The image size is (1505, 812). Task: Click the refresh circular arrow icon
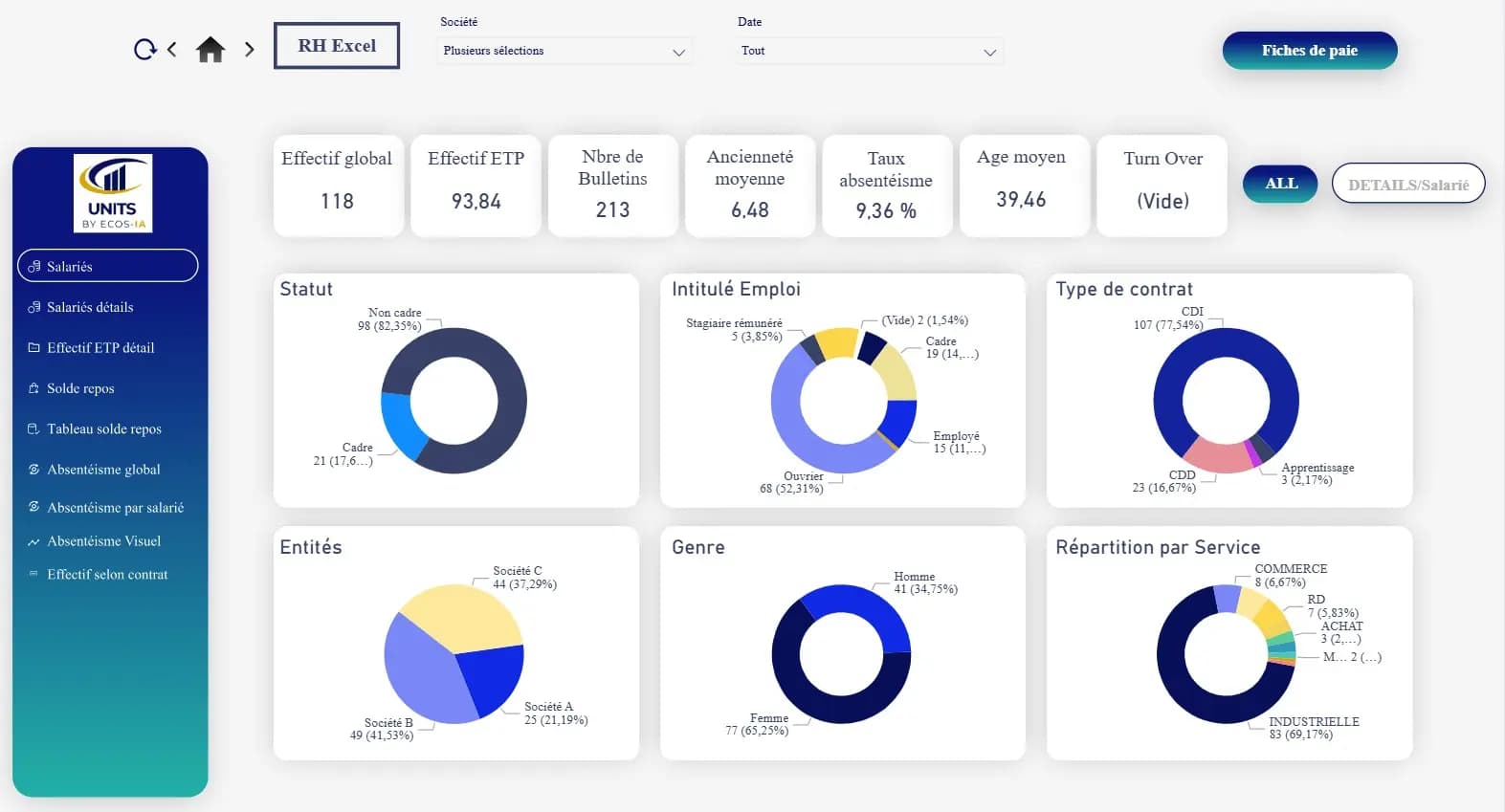pos(144,50)
